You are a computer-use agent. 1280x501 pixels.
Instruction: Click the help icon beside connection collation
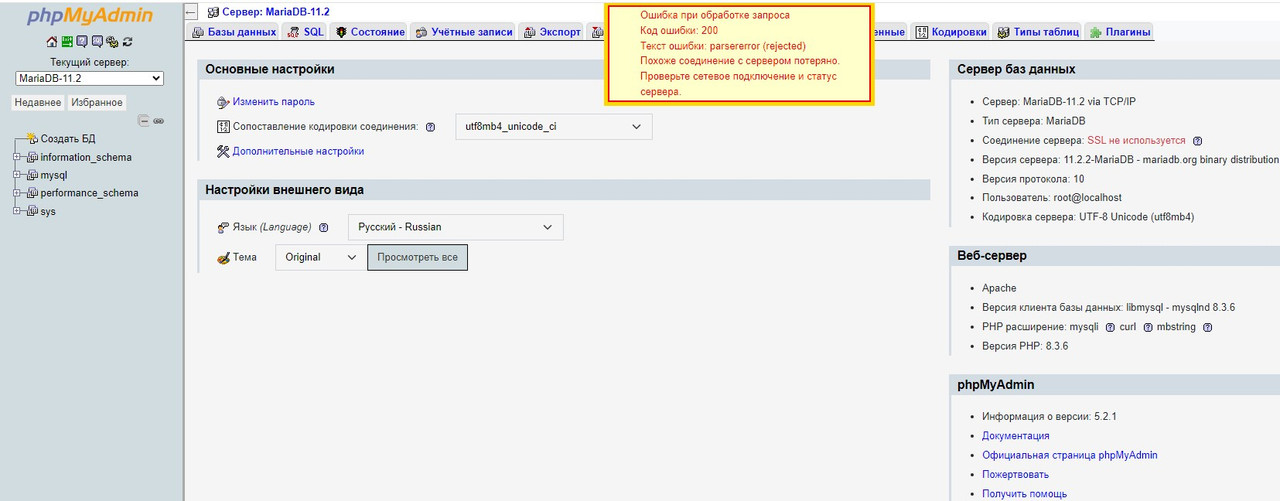coord(430,127)
